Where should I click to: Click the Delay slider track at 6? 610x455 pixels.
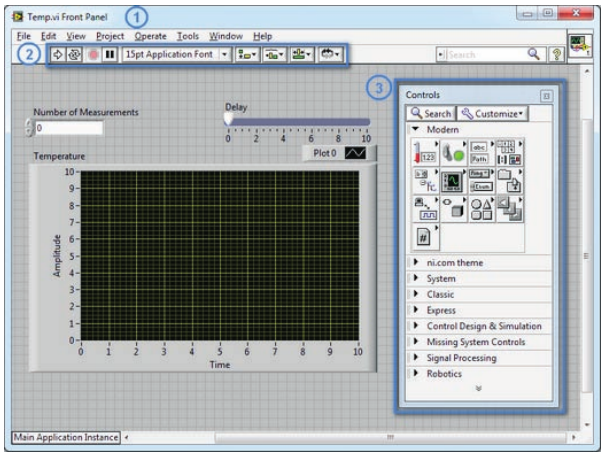point(311,122)
